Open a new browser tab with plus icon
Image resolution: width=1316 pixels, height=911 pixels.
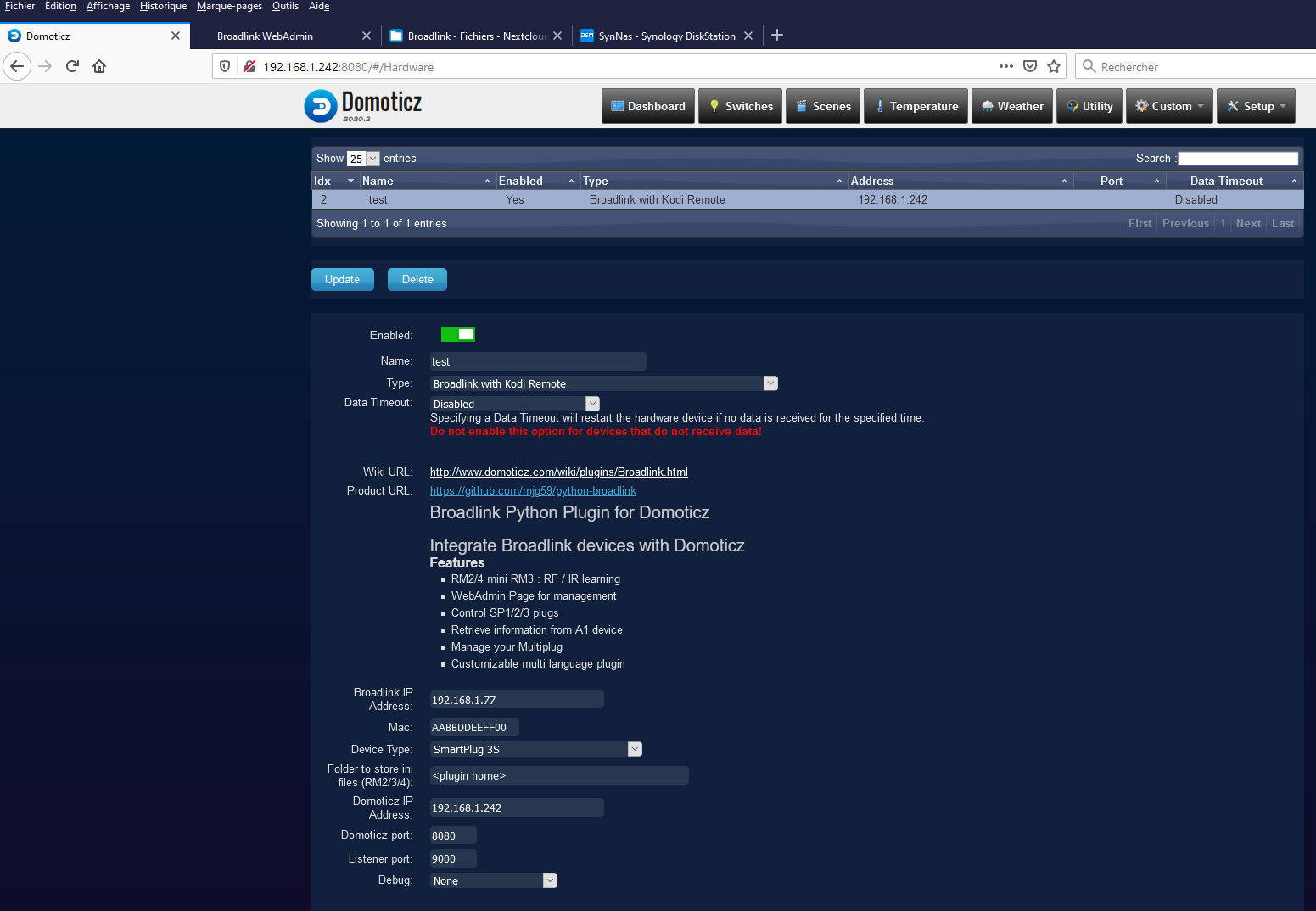pos(777,36)
